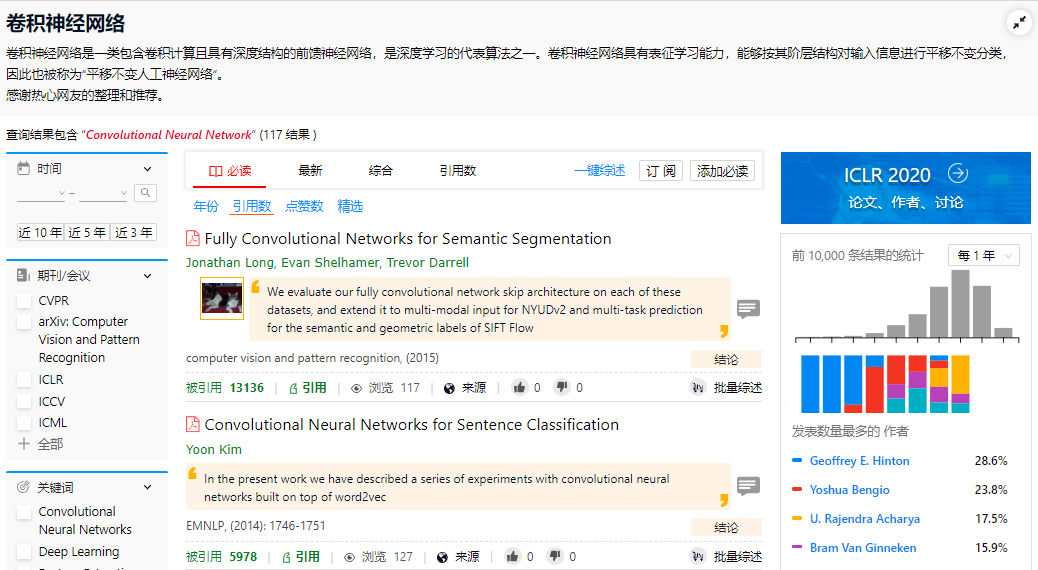Image resolution: width=1038 pixels, height=570 pixels.
Task: Open PDF icon for Fully Convolutional Networks
Action: pos(193,238)
